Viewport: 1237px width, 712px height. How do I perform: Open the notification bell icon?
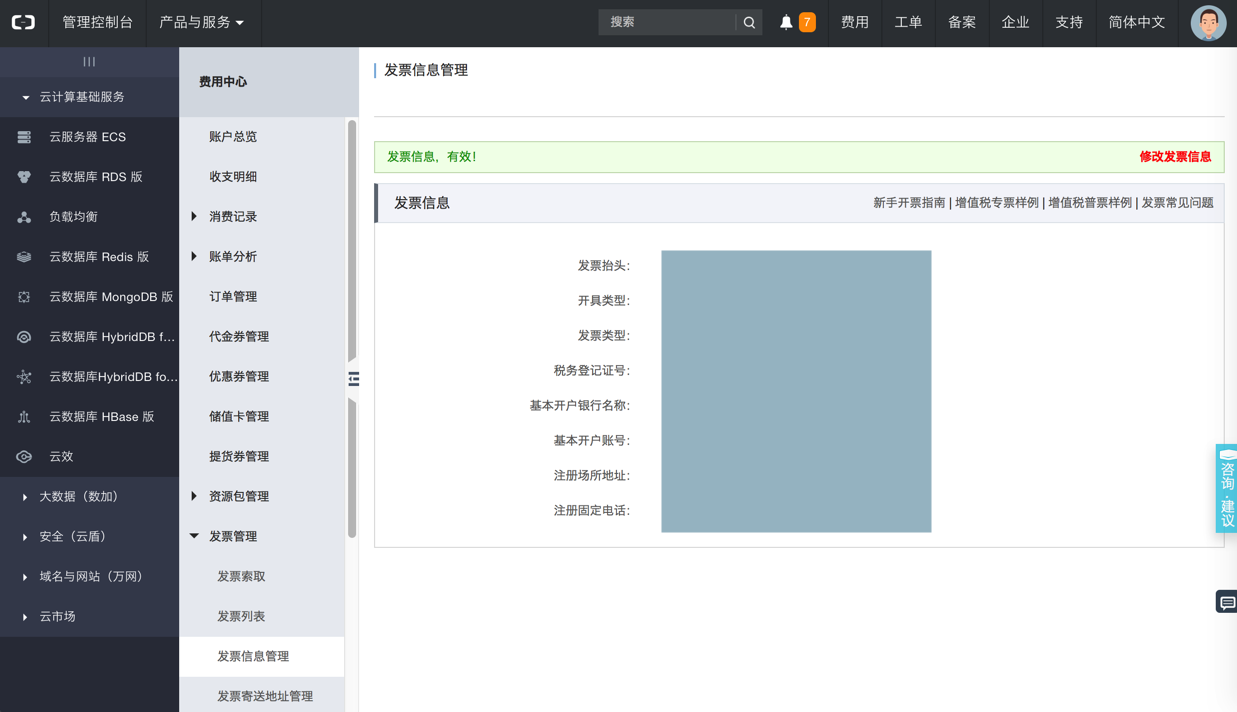pos(786,22)
